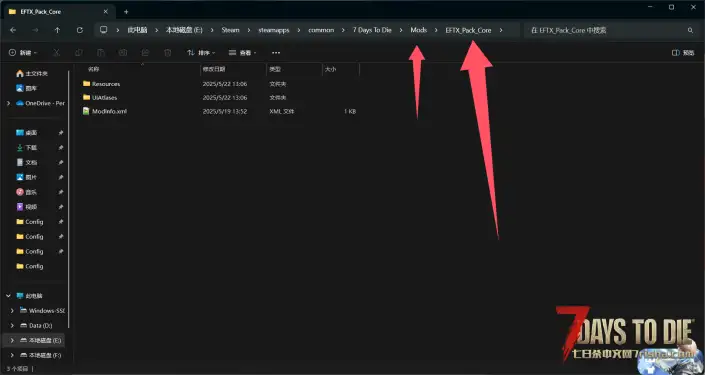Click the three-dot more options icon
Viewport: 705px width, 375px height.
pyautogui.click(x=276, y=53)
